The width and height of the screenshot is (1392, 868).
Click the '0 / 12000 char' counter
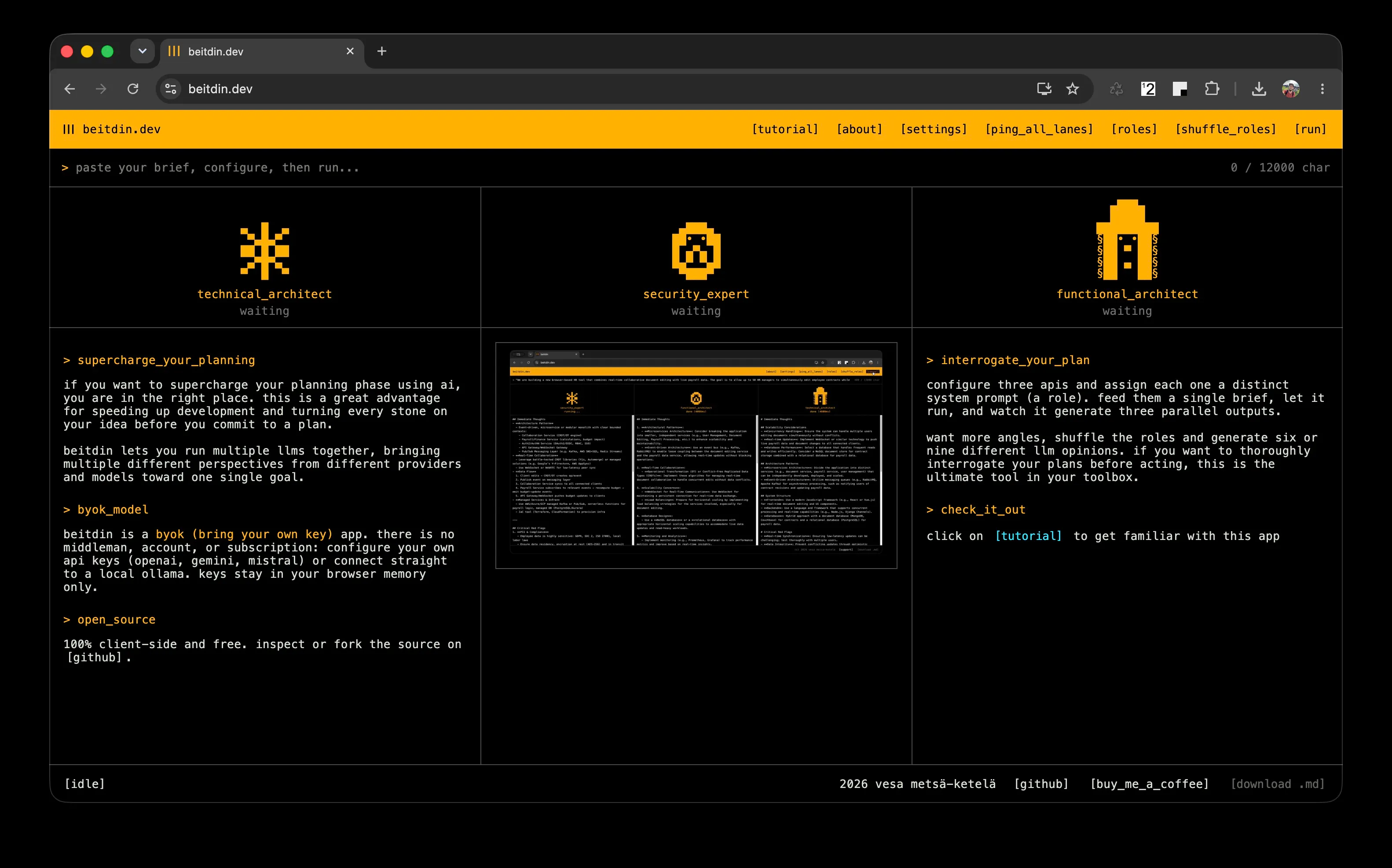pyautogui.click(x=1280, y=168)
